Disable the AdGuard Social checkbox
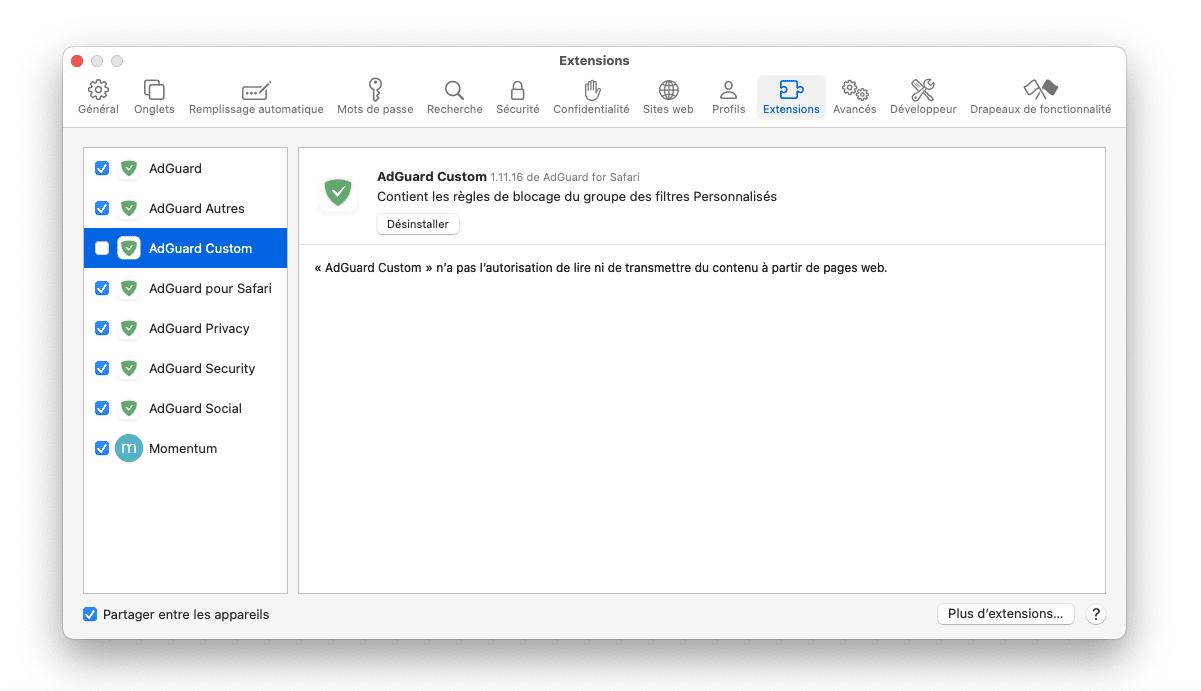Image resolution: width=1201 pixels, height=691 pixels. point(102,408)
